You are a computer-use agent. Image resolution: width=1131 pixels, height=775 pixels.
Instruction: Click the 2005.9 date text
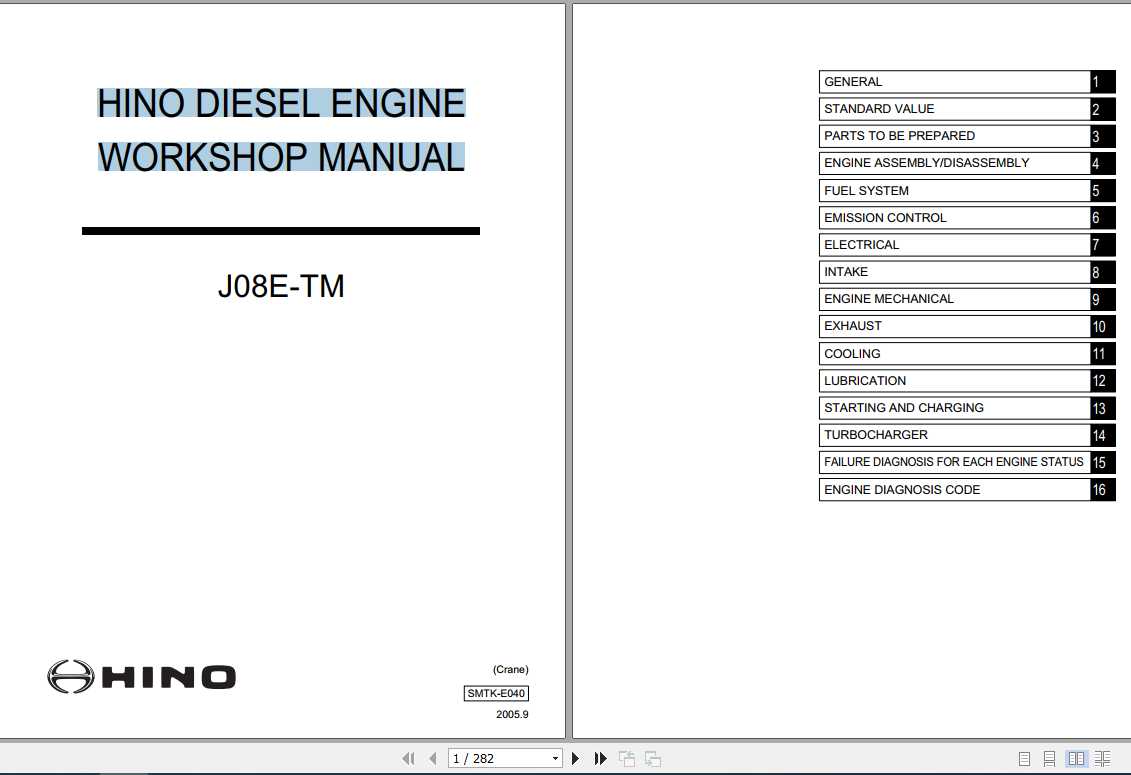(512, 714)
